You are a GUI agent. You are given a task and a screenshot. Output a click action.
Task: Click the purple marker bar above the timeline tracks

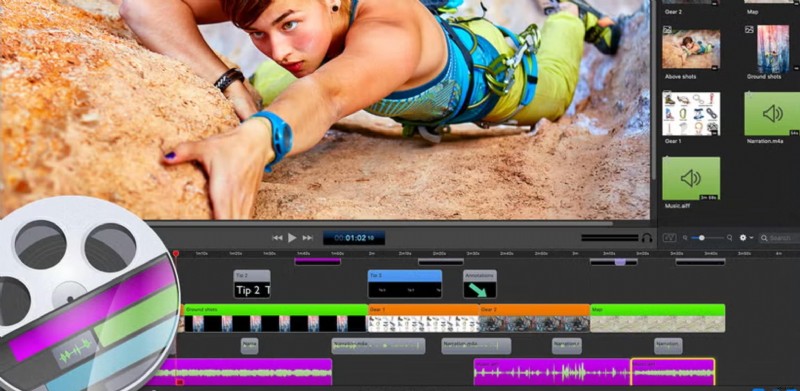coord(317,261)
